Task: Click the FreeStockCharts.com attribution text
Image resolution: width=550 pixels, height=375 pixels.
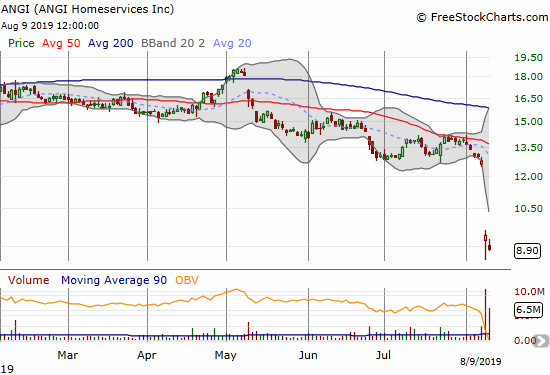Action: coord(482,17)
